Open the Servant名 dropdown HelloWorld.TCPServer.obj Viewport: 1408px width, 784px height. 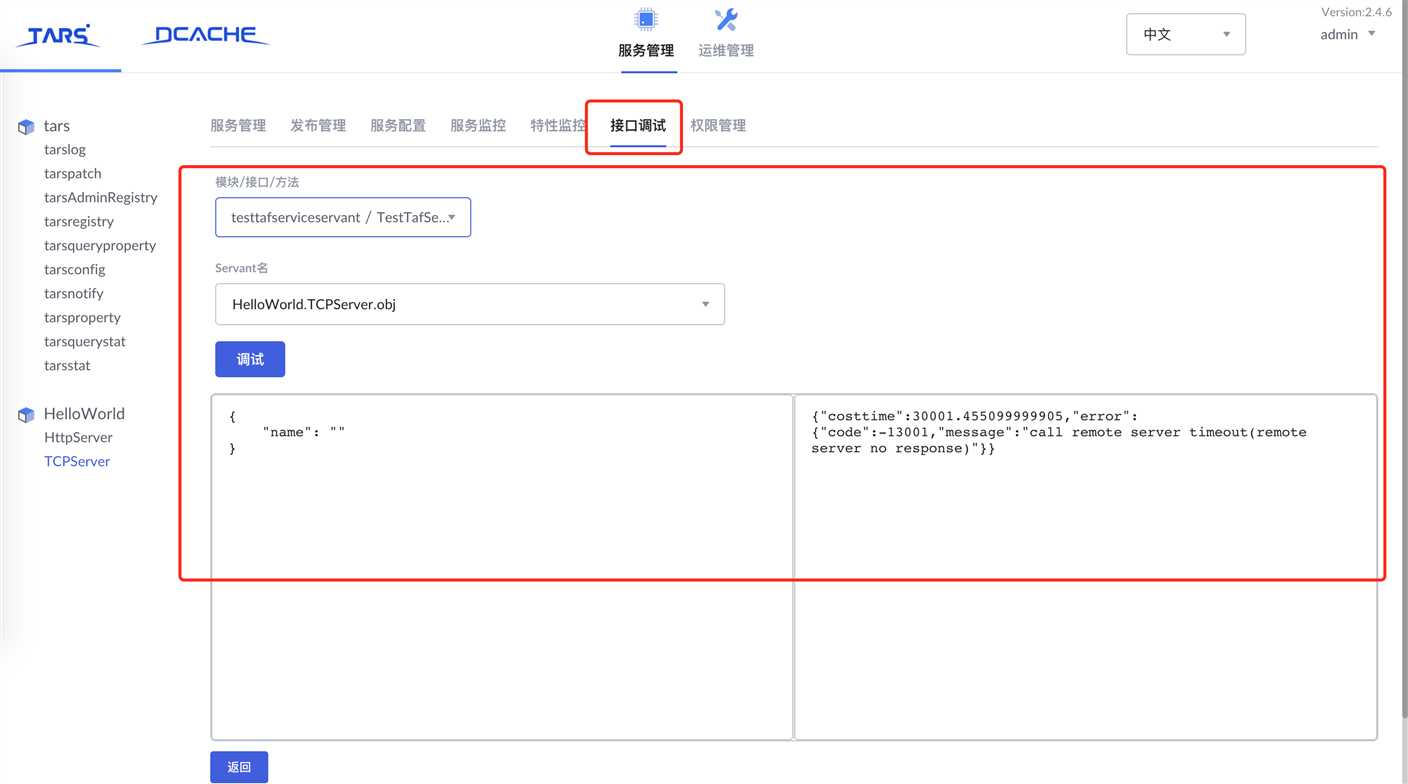point(470,304)
